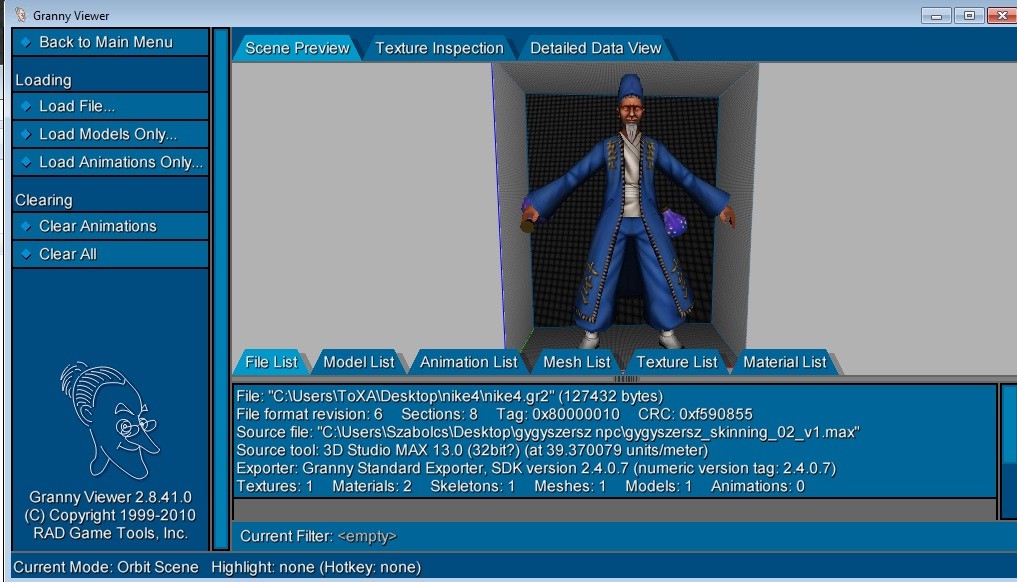Click the panel splitter grip below the preview

tap(626, 378)
